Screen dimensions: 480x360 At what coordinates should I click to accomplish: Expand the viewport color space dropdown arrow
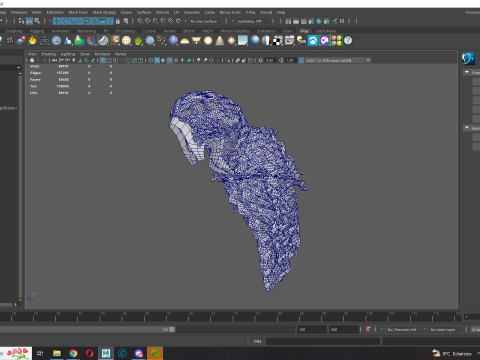coord(368,60)
